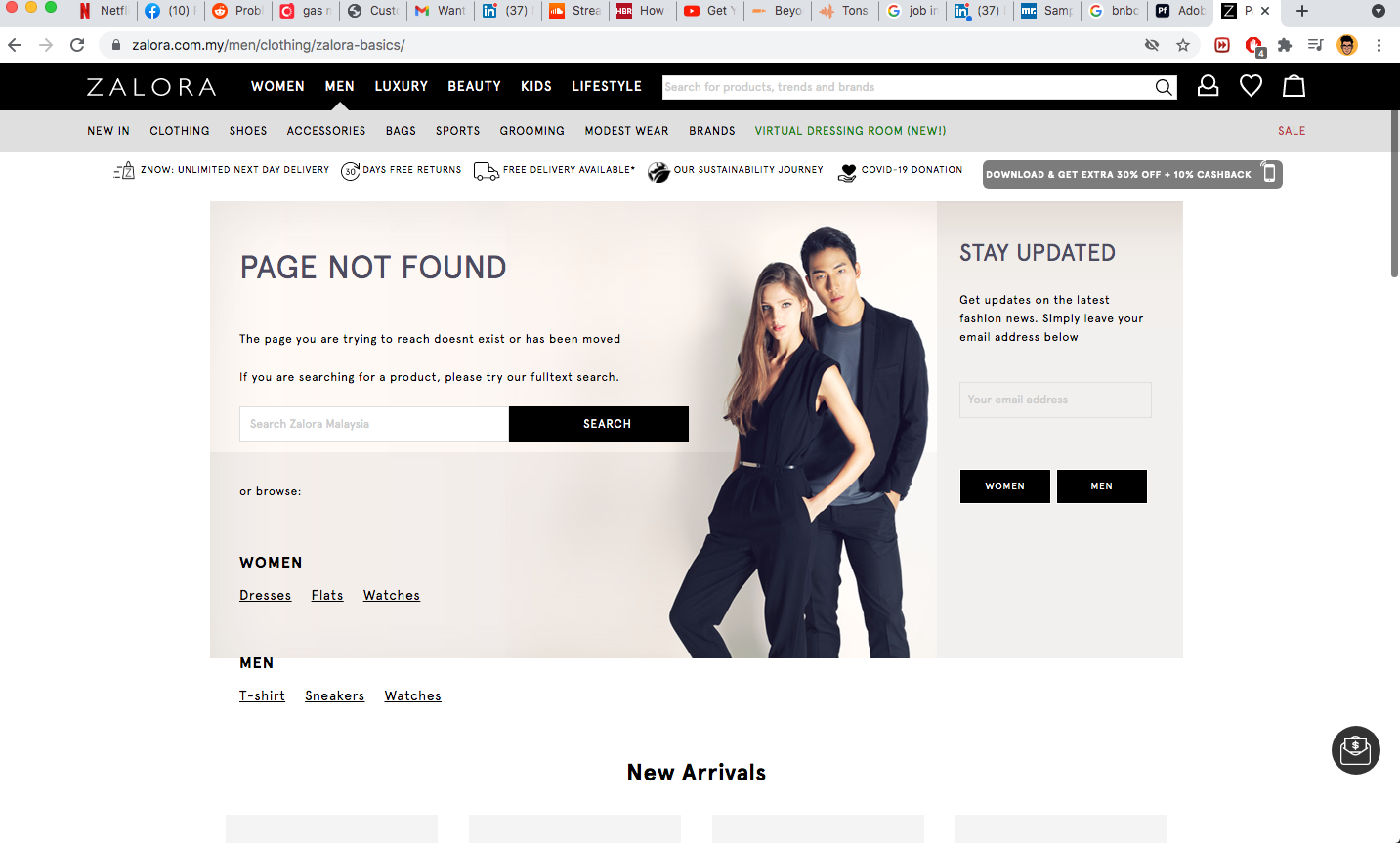
Task: Switch to the Gmail tab
Action: point(440,11)
